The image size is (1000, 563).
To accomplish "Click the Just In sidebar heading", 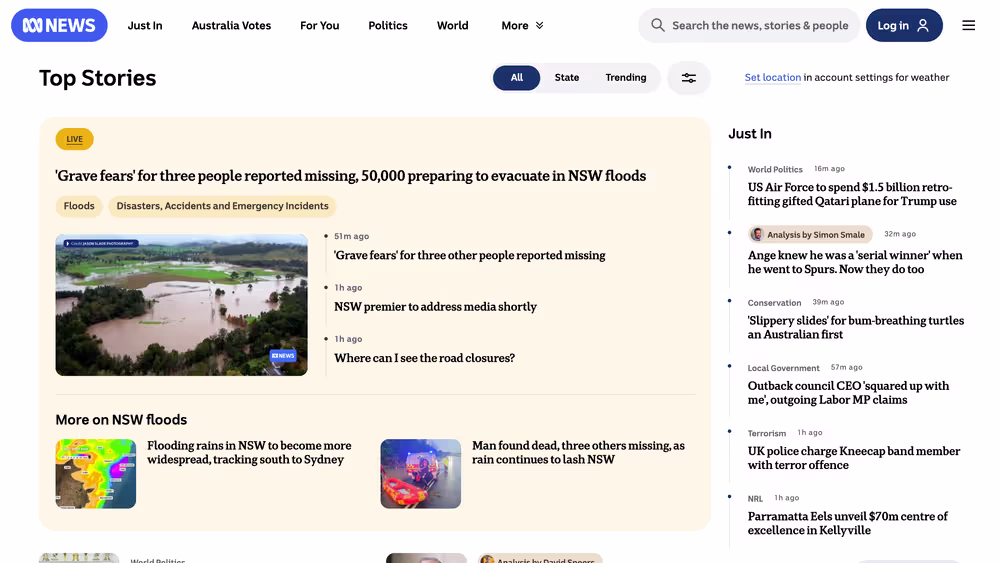I will [x=750, y=134].
